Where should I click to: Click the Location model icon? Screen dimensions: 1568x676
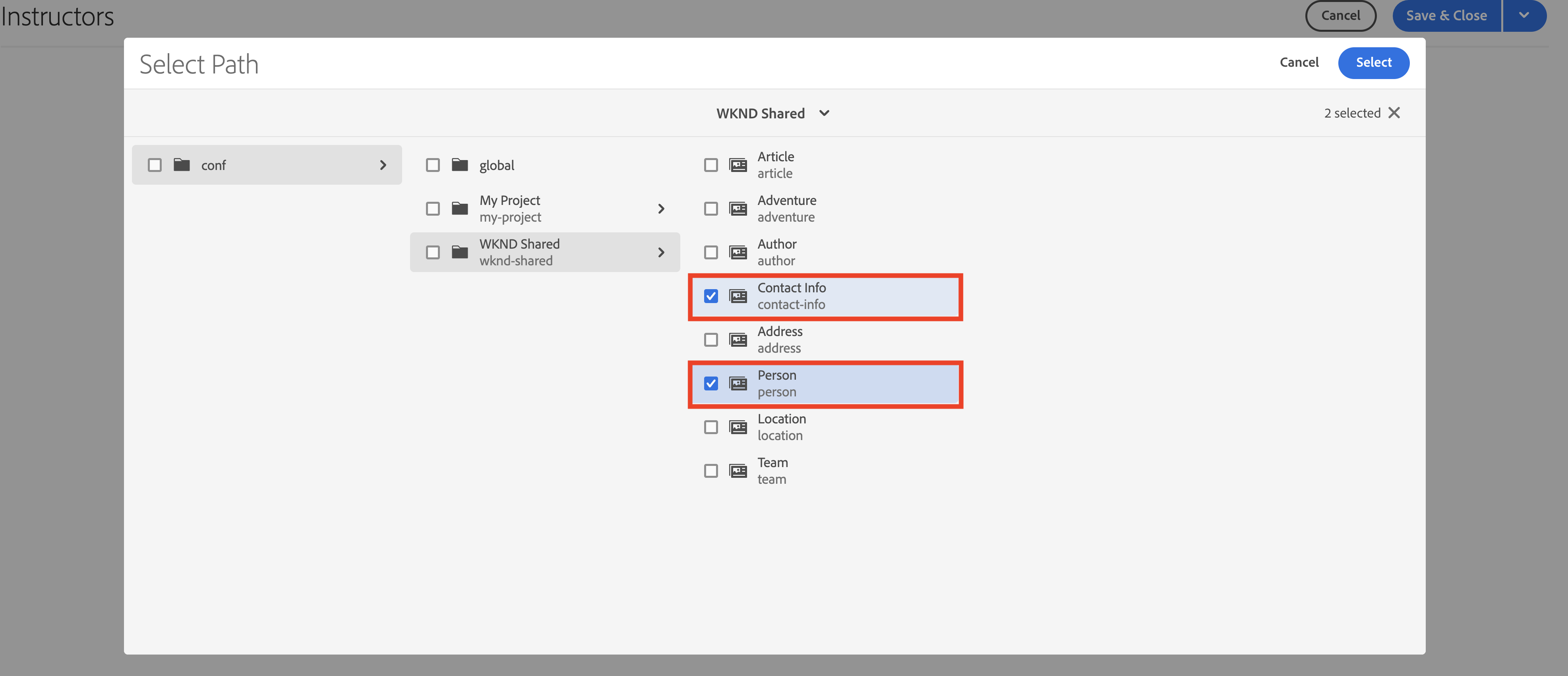[x=738, y=427]
